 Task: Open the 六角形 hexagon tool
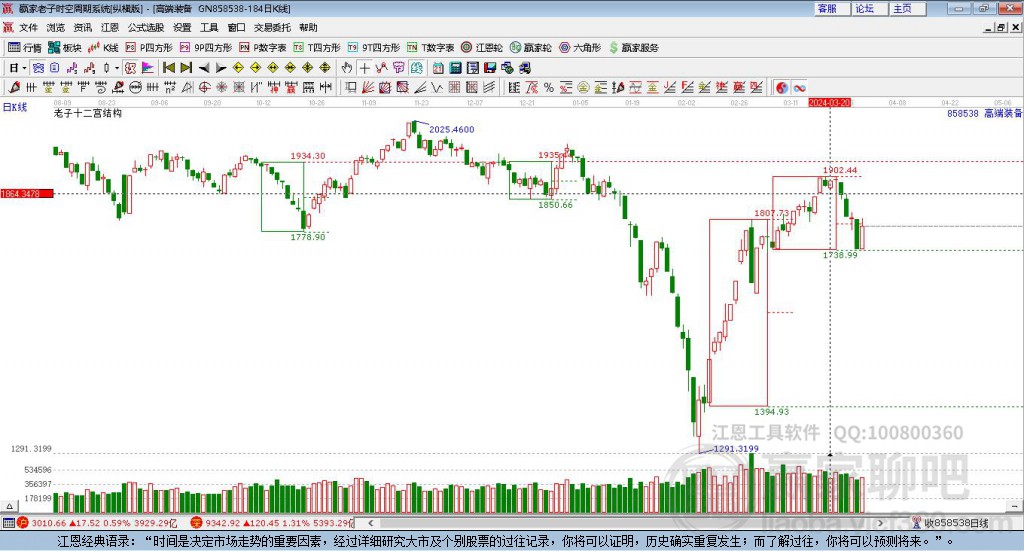580,48
